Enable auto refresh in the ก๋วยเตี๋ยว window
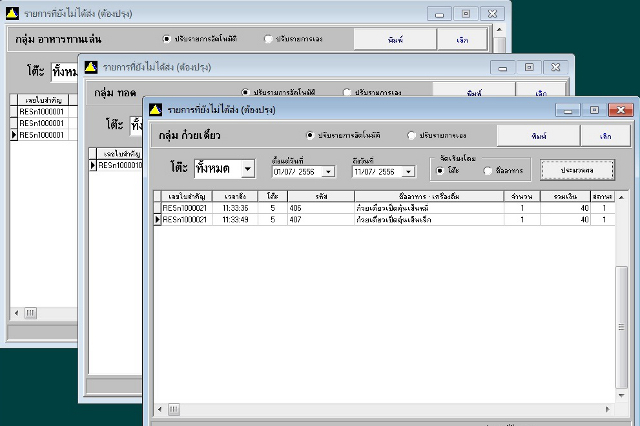Screen dimensions: 640x426 310,135
